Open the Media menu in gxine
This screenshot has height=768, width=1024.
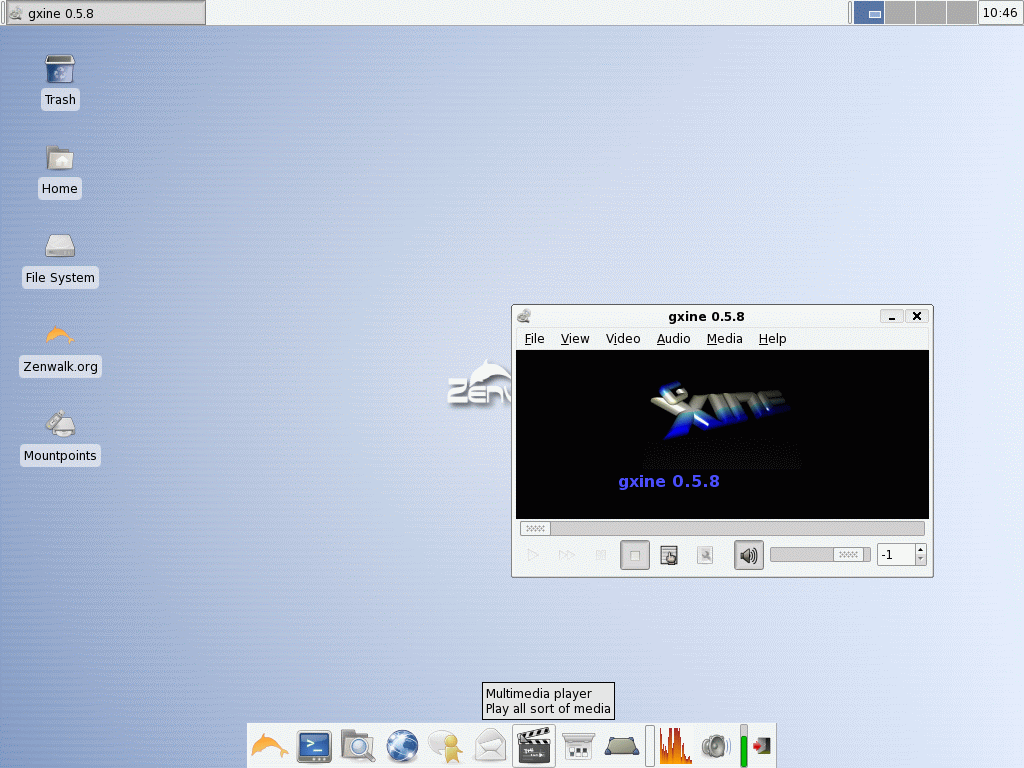724,338
